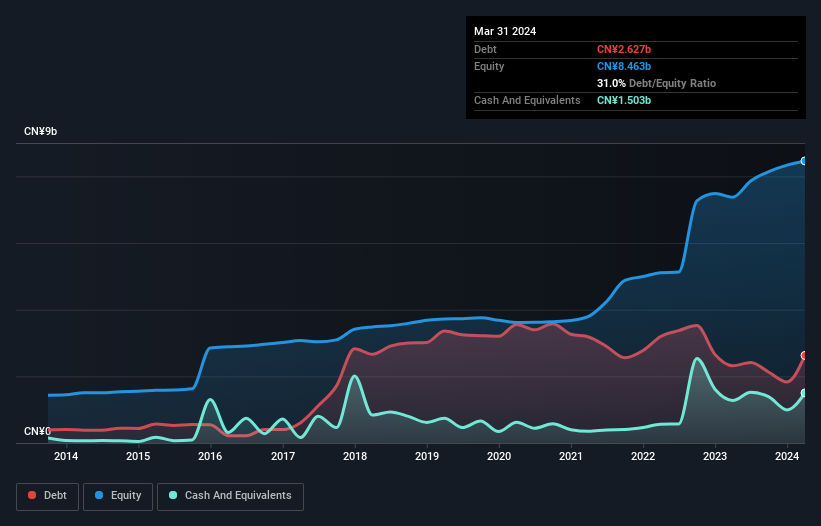Image resolution: width=821 pixels, height=526 pixels.
Task: Select the Equity end-point marker on chart
Action: click(x=804, y=161)
